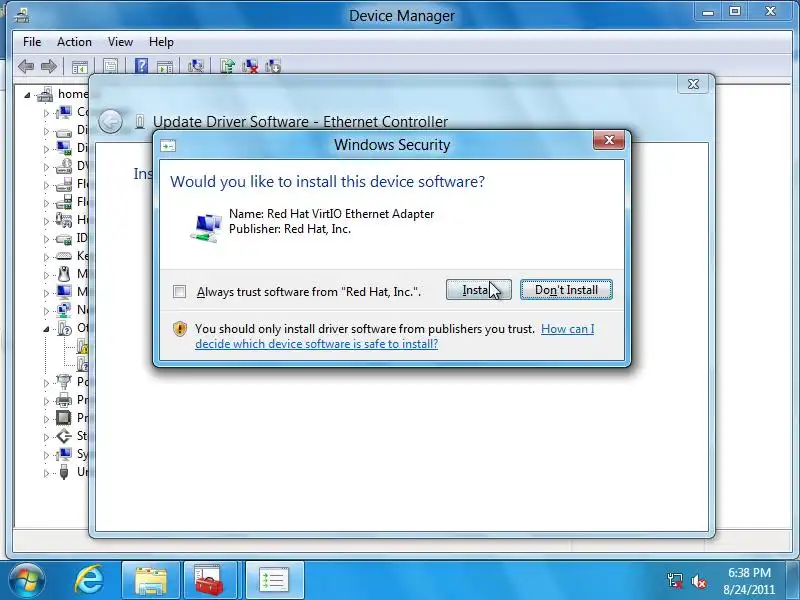
Task: Select the Display adapters monitor icon in tree
Action: [x=64, y=148]
